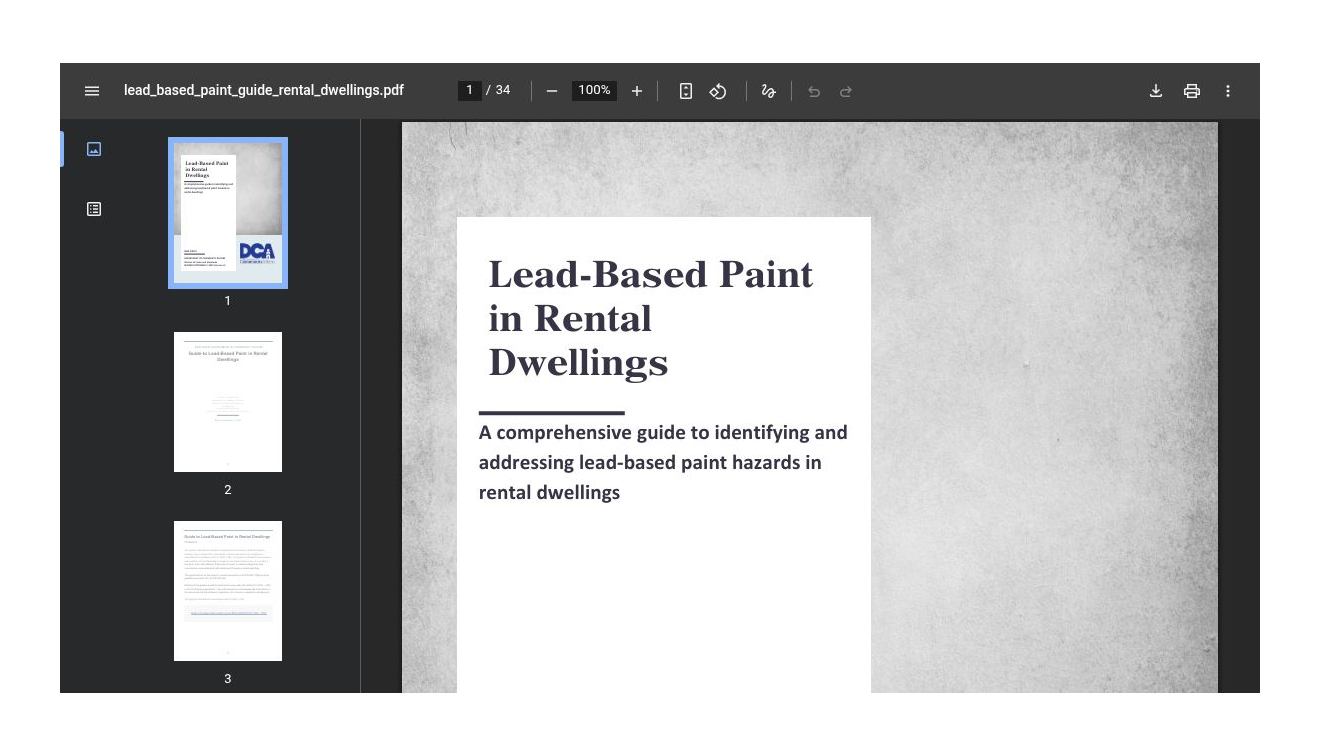This screenshot has height=756, width=1320.
Task: Select the draw annotation tool
Action: [768, 91]
